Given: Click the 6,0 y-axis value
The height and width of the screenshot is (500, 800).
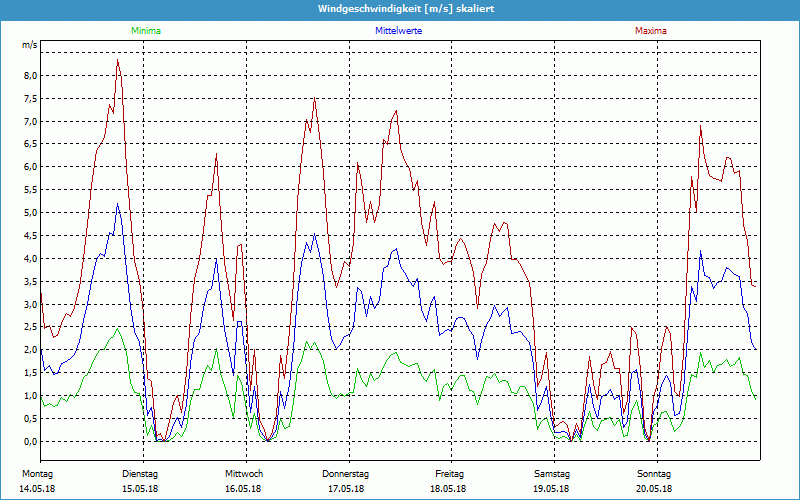Looking at the screenshot, I should [31, 167].
